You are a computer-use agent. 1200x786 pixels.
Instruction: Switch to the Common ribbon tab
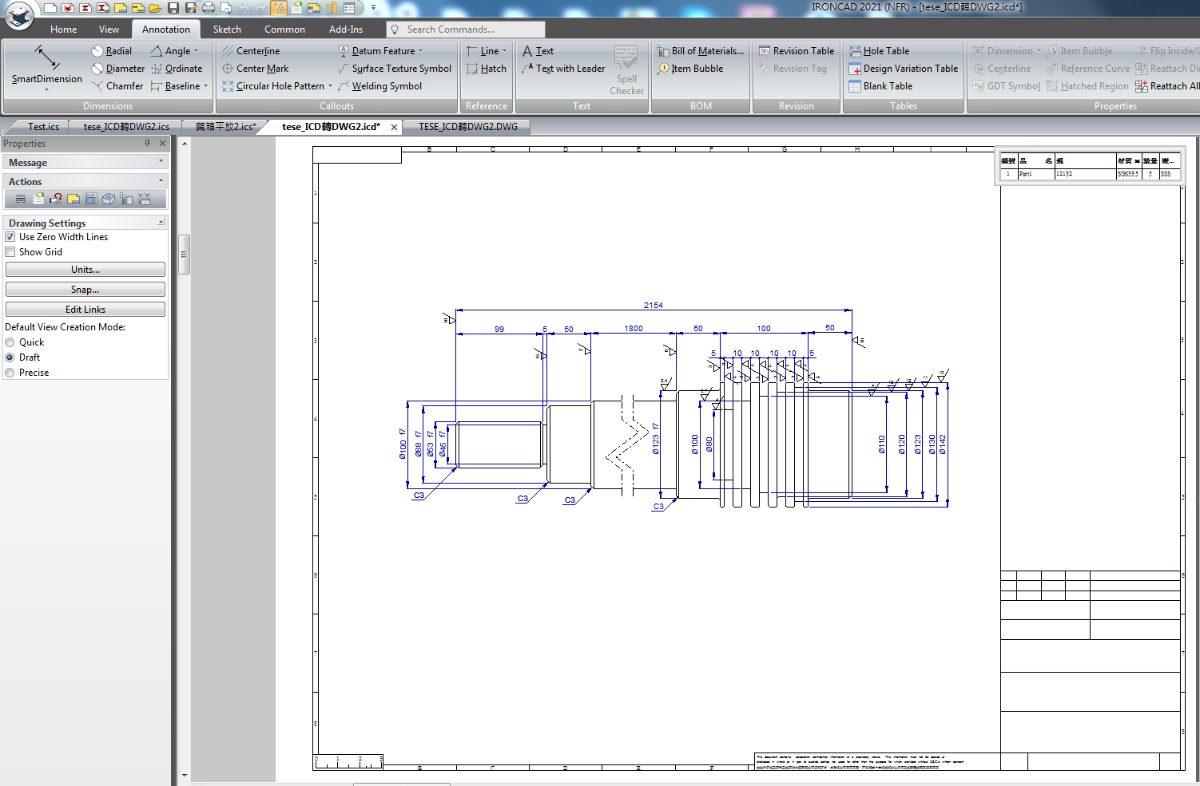[285, 29]
